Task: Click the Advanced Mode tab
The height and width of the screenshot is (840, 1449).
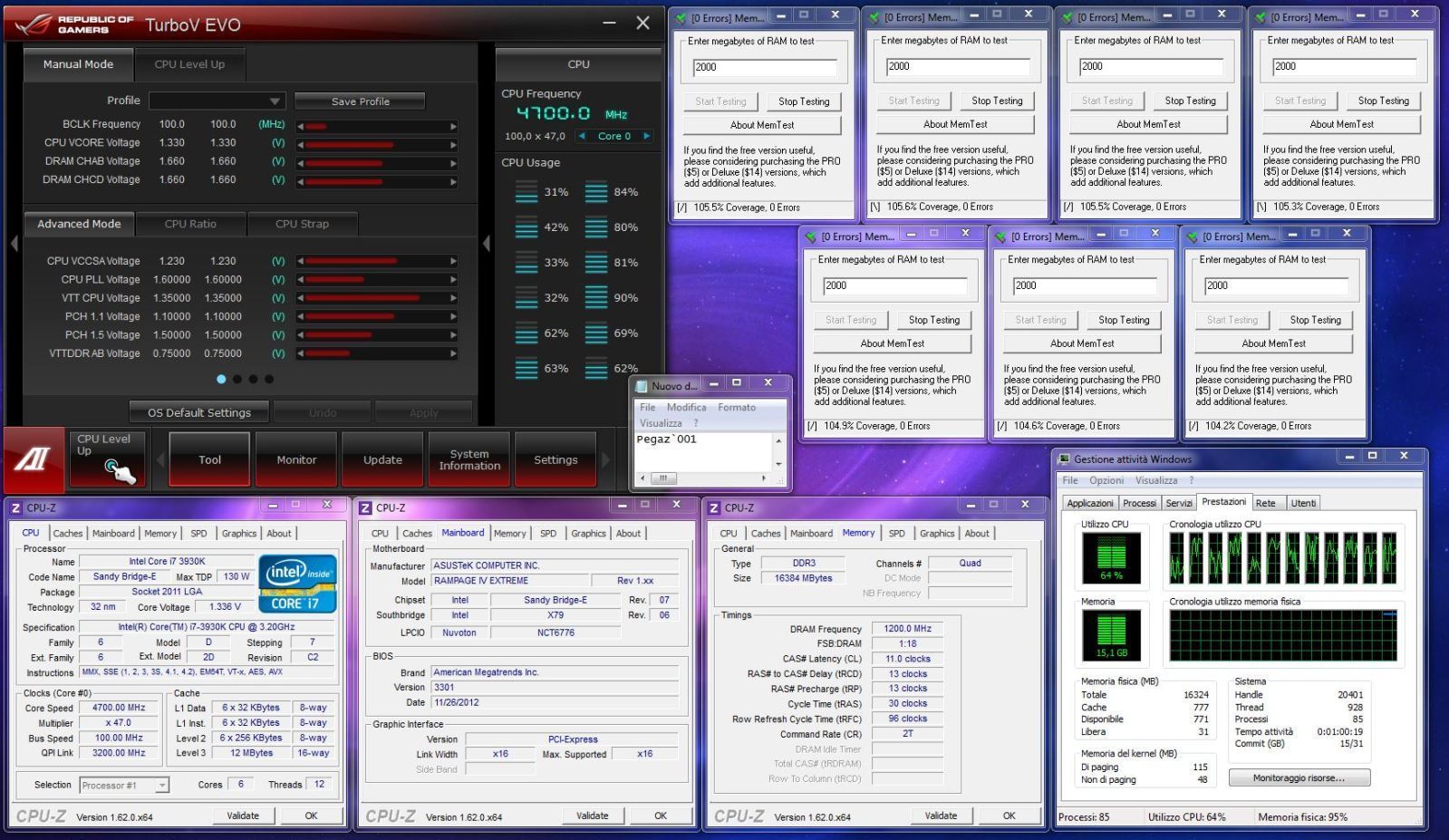Action: 79,224
